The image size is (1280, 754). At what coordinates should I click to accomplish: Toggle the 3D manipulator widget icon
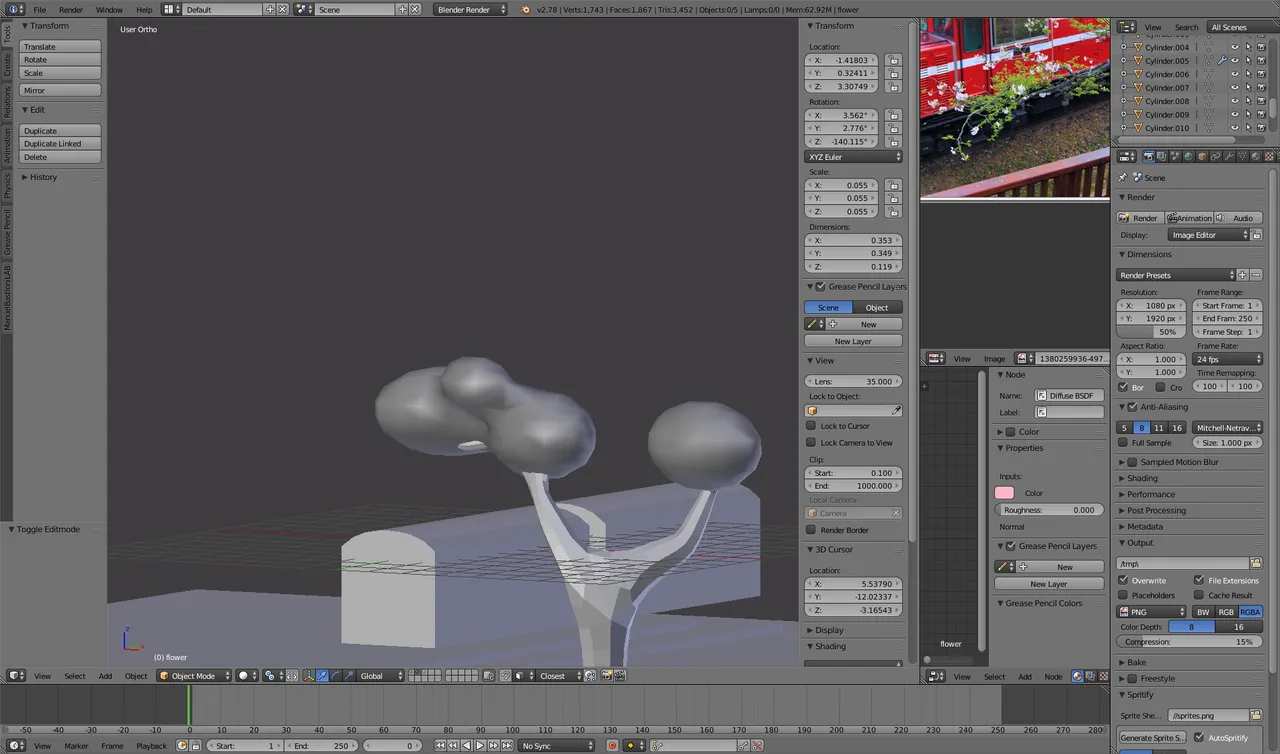click(308, 676)
